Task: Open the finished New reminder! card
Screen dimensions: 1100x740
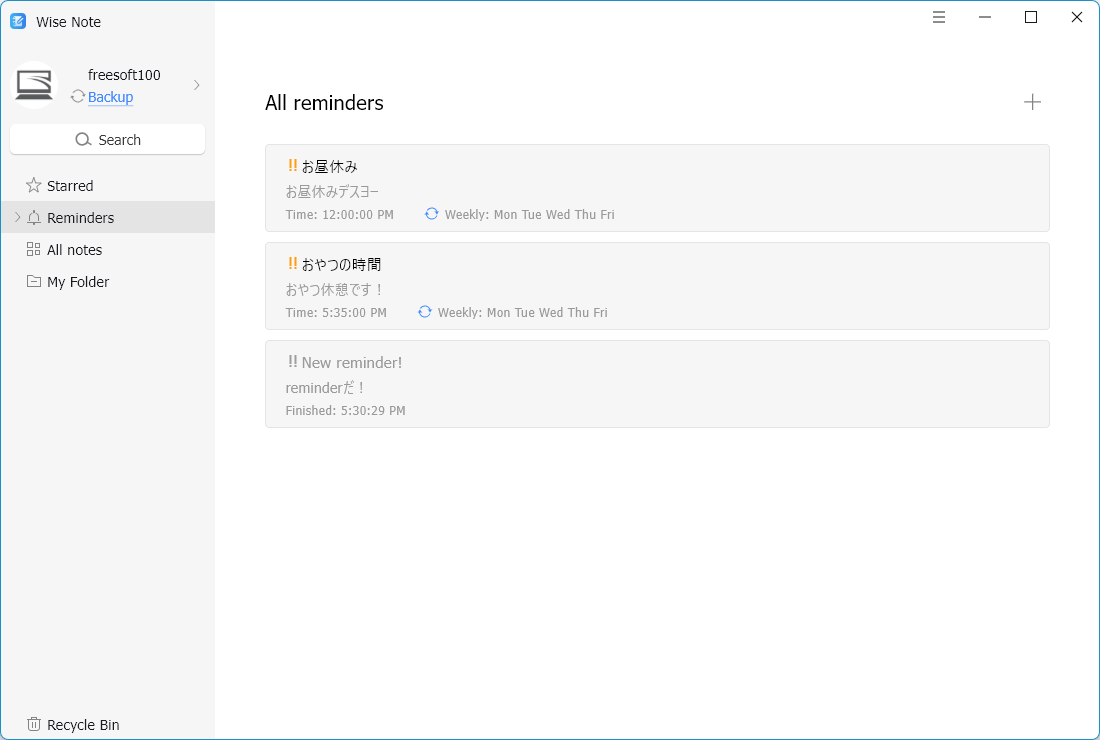Action: coord(656,384)
